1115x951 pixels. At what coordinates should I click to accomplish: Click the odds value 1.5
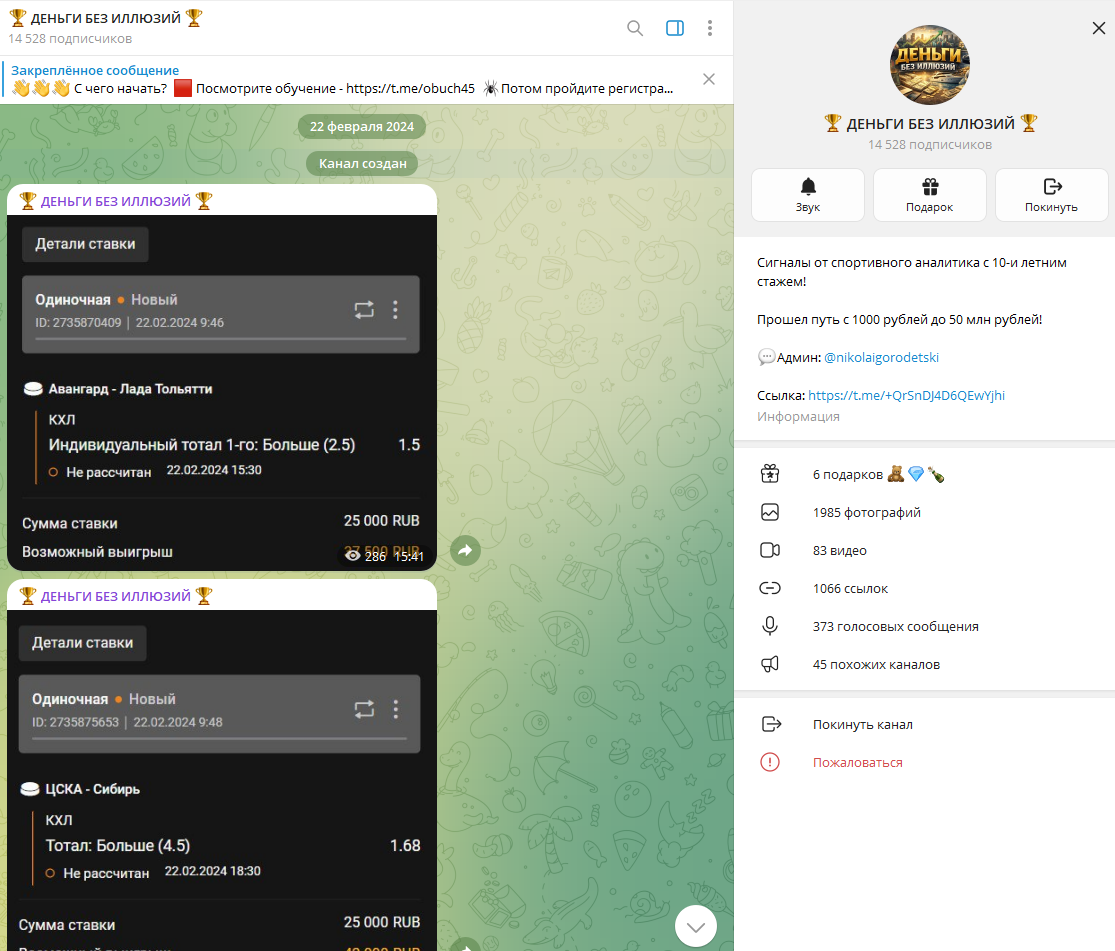pos(409,445)
